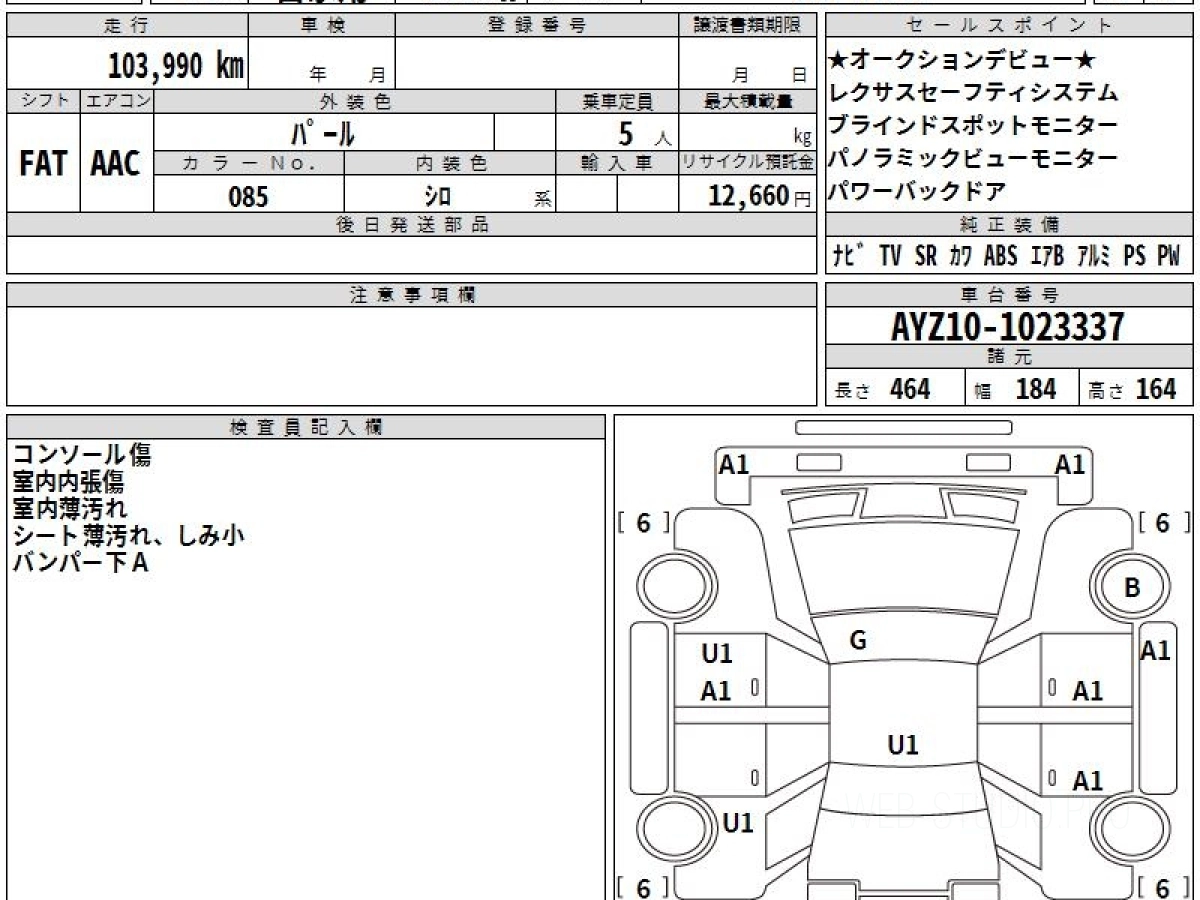Select the 車台番号 header
This screenshot has height=900, width=1200.
tap(1010, 295)
